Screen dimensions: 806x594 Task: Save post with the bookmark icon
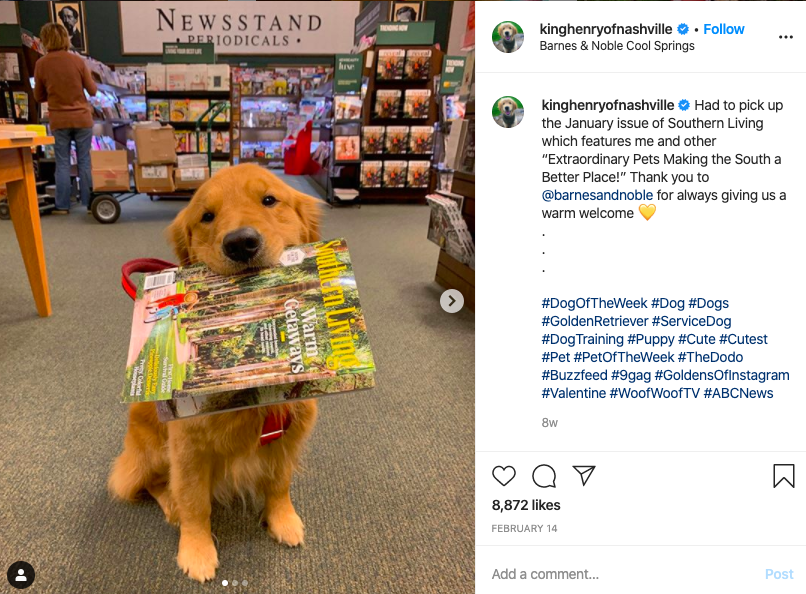(x=784, y=475)
